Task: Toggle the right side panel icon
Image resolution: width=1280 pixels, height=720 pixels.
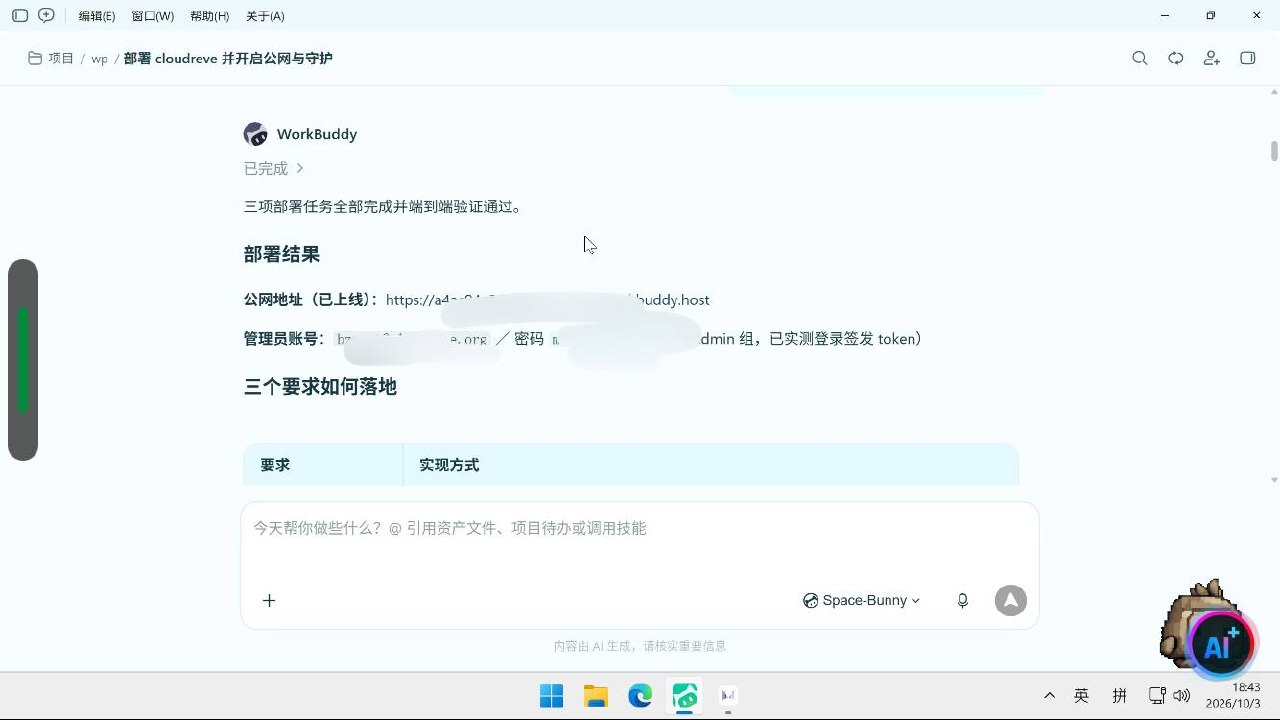Action: coord(1248,58)
